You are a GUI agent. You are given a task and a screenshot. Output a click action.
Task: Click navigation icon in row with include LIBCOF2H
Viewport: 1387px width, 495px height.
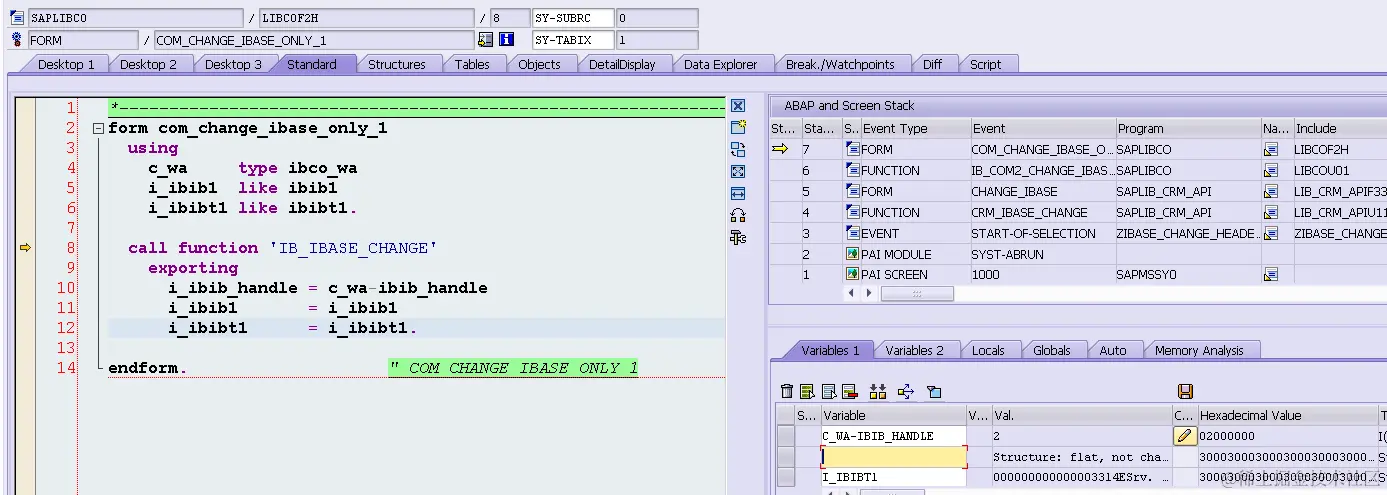[1271, 149]
